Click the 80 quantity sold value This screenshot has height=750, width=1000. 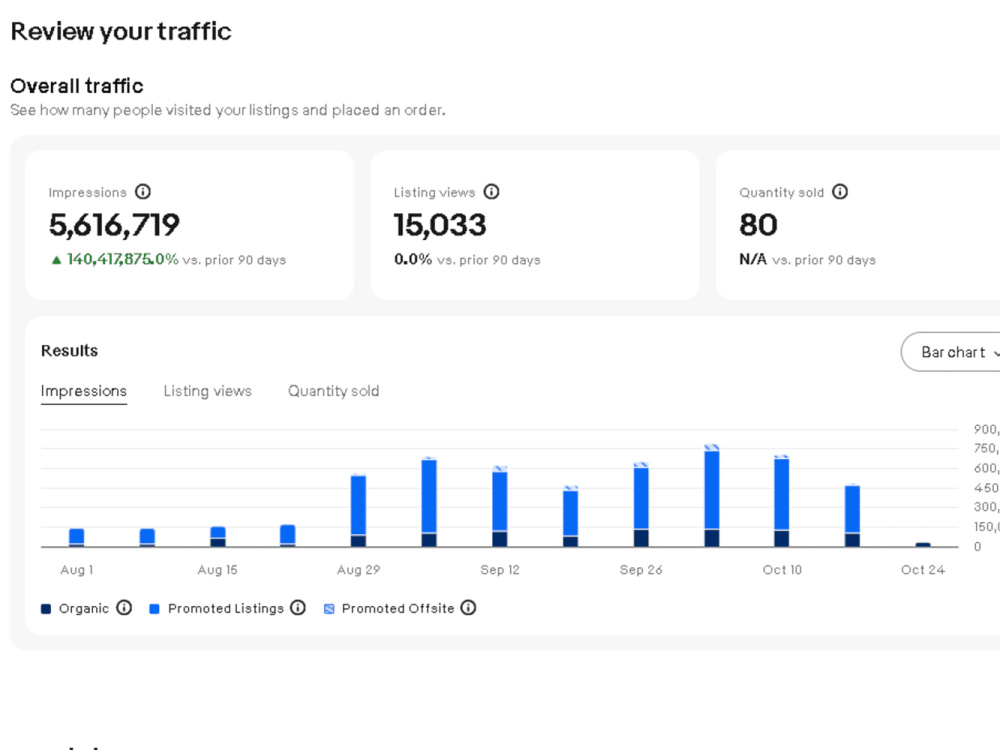(x=758, y=225)
